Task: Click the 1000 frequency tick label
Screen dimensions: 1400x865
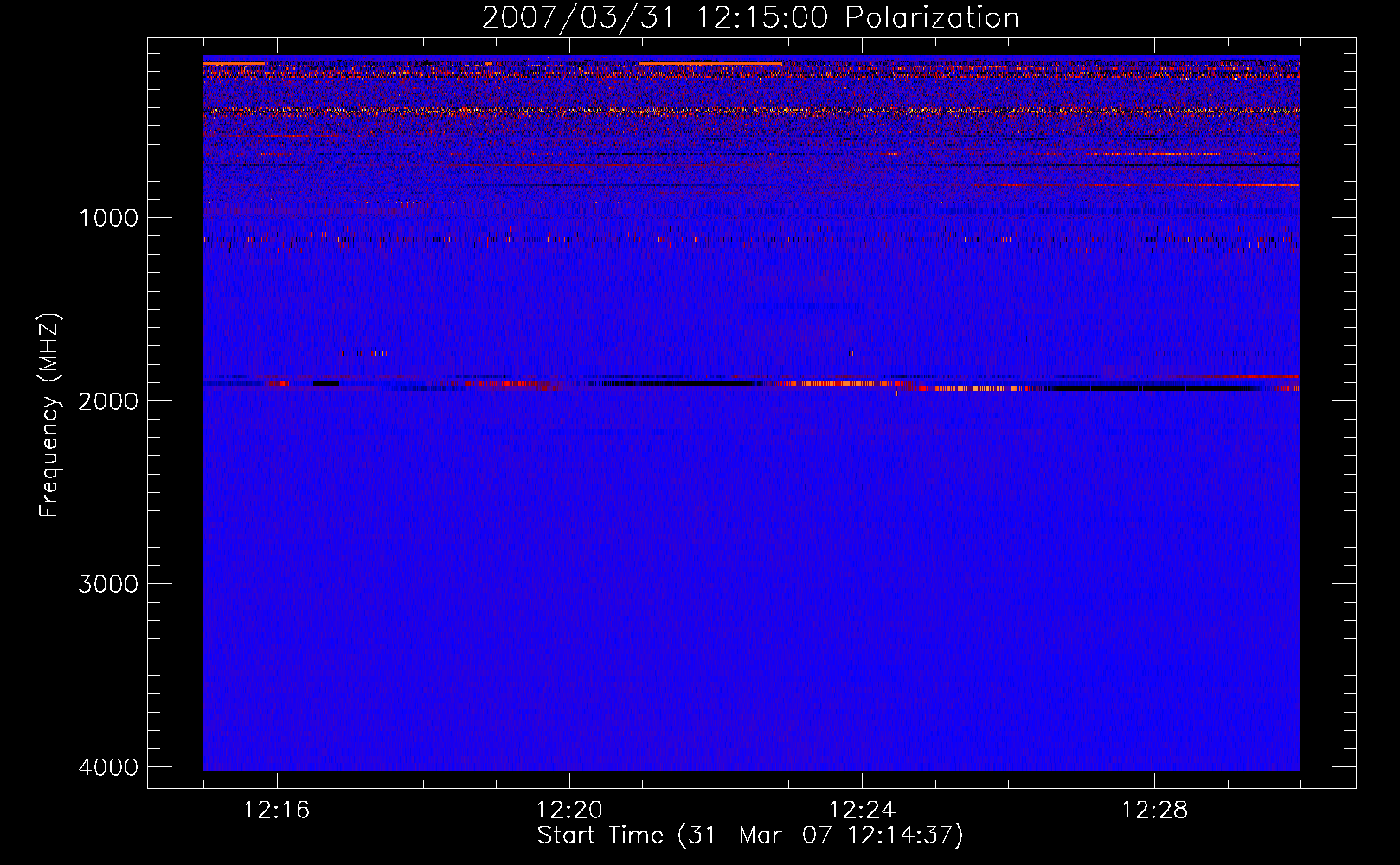Action: click(x=108, y=218)
